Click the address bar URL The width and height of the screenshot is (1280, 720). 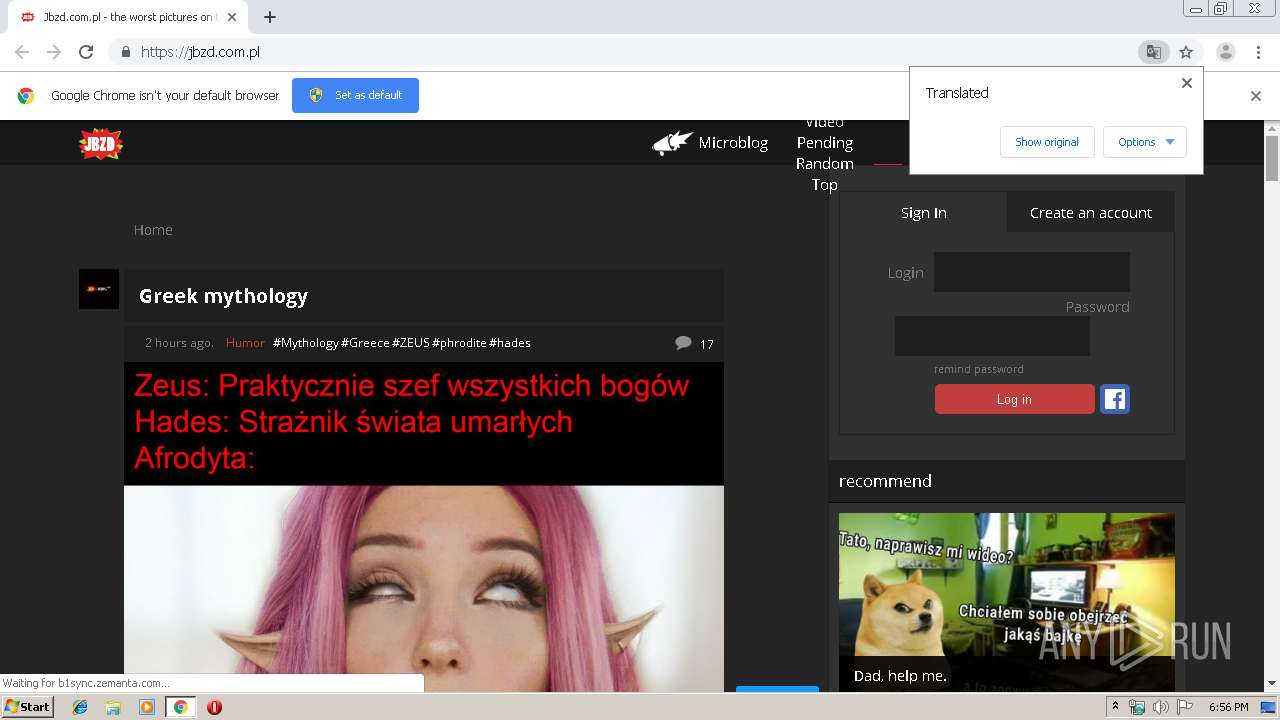[200, 52]
